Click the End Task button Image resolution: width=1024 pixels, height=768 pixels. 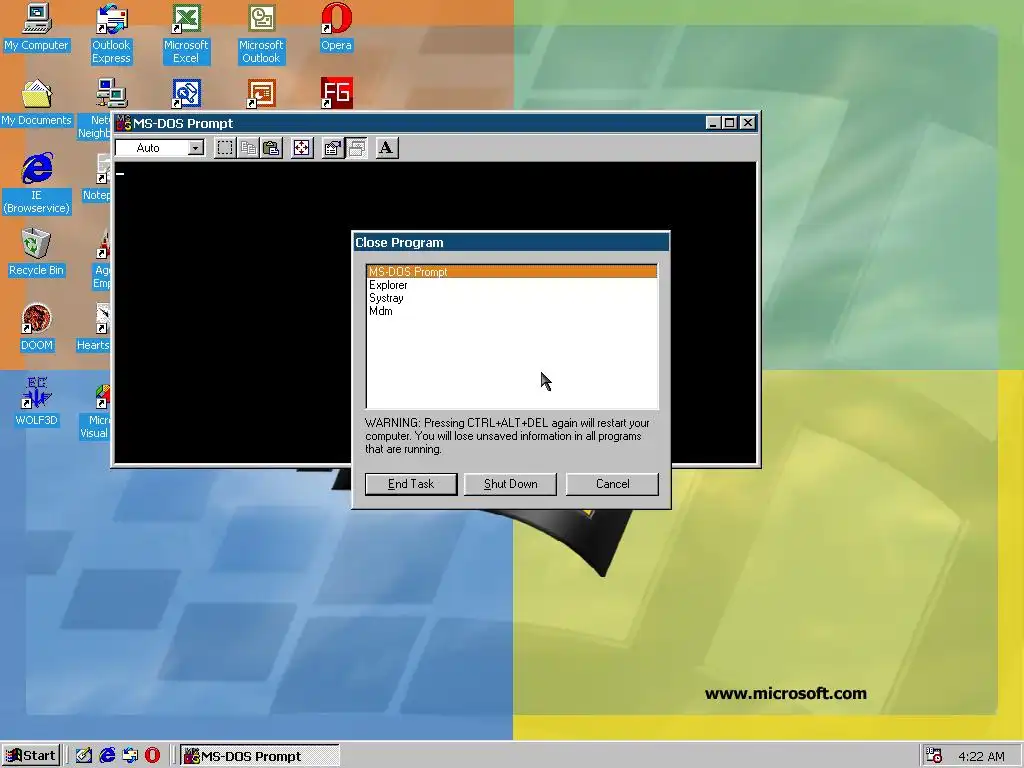coord(411,484)
